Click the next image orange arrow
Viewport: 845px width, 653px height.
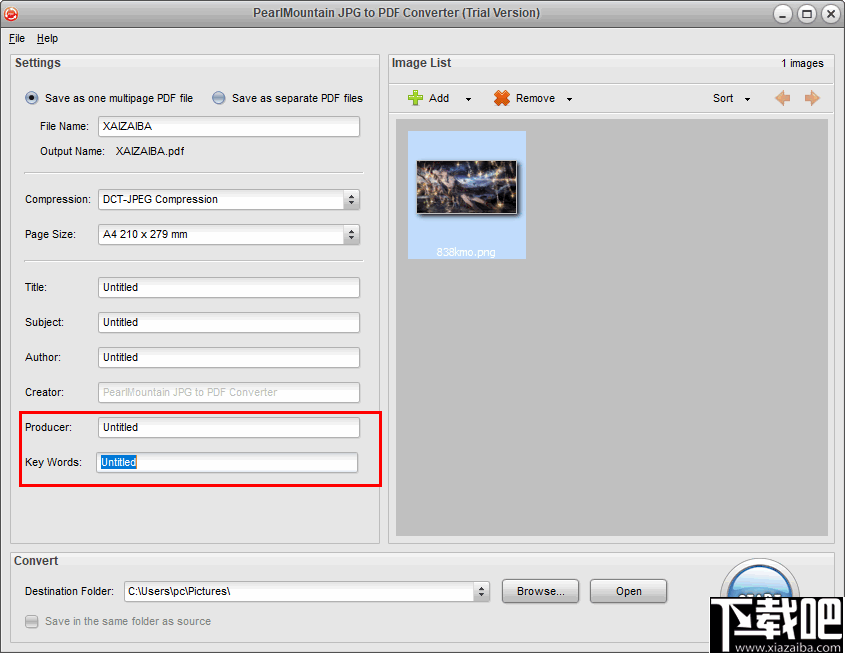pyautogui.click(x=812, y=98)
